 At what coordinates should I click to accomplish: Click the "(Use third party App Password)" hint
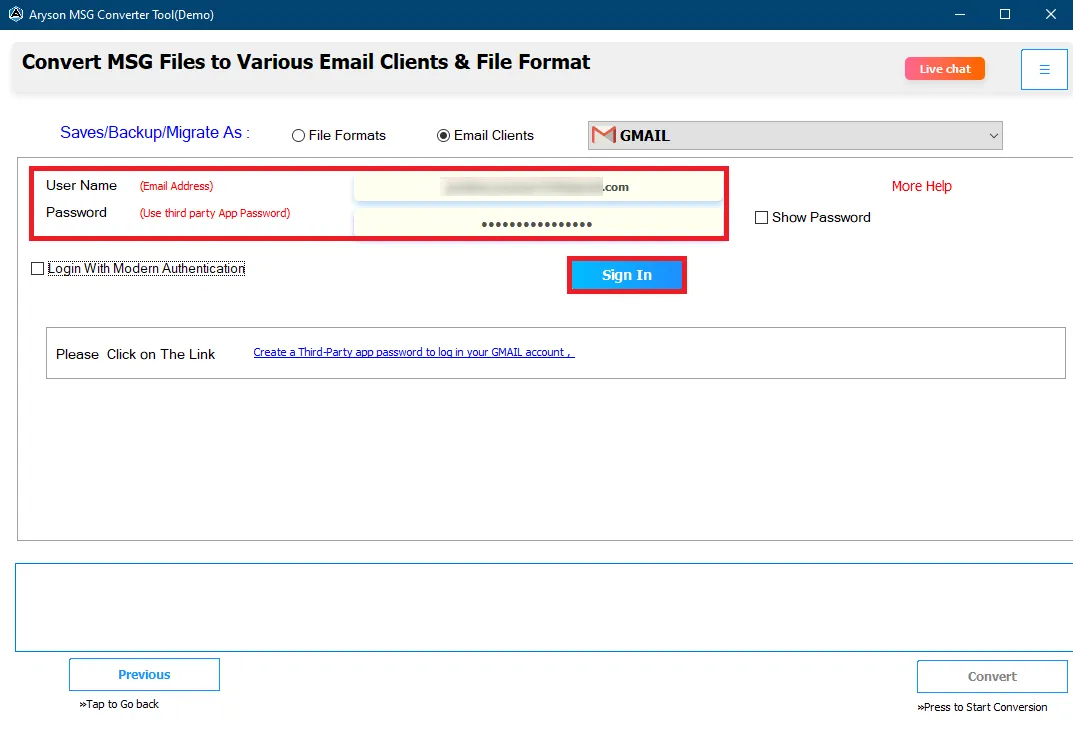(215, 213)
